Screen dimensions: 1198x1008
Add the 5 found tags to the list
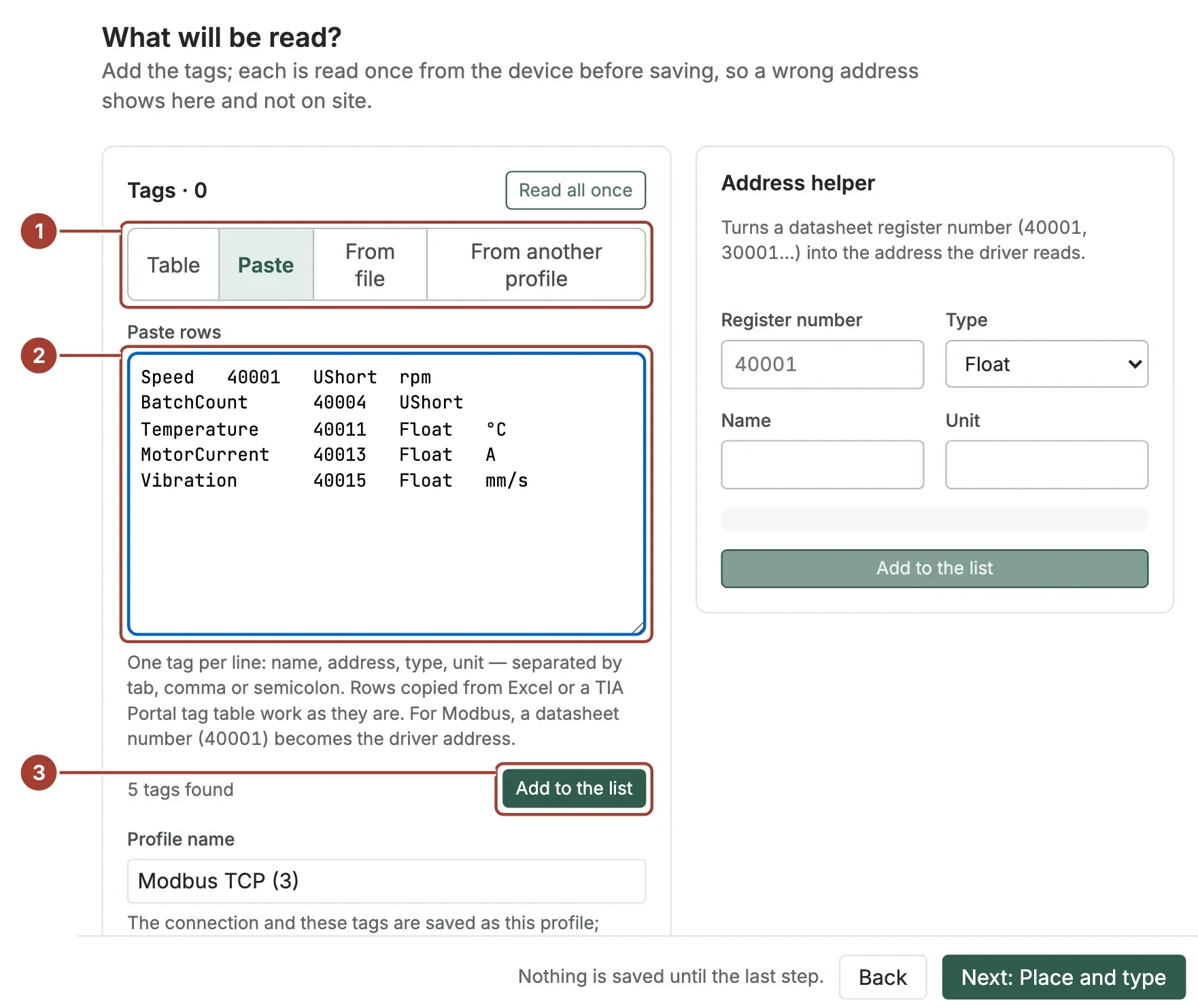pyautogui.click(x=574, y=788)
